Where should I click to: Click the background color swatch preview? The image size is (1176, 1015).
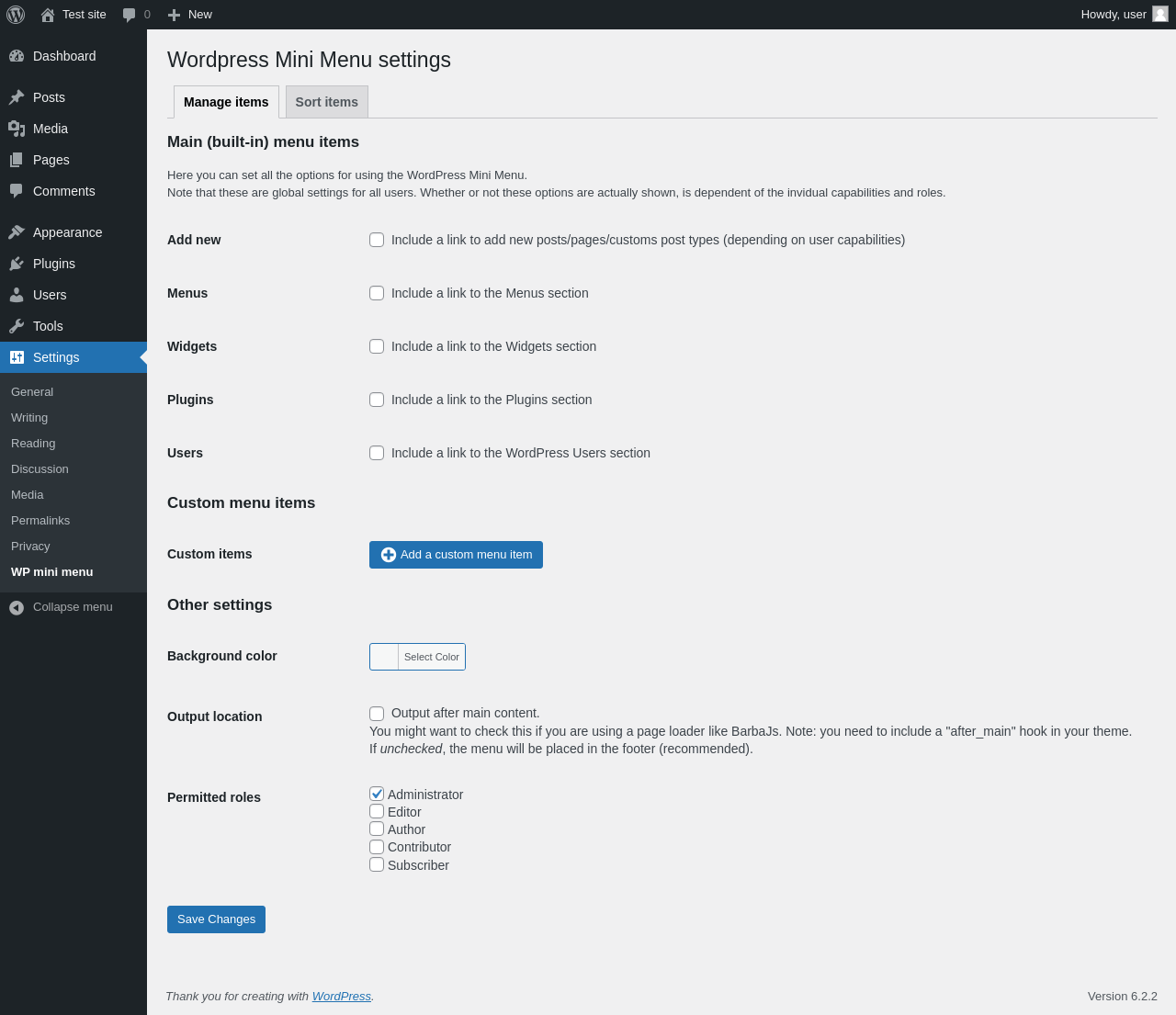[384, 657]
